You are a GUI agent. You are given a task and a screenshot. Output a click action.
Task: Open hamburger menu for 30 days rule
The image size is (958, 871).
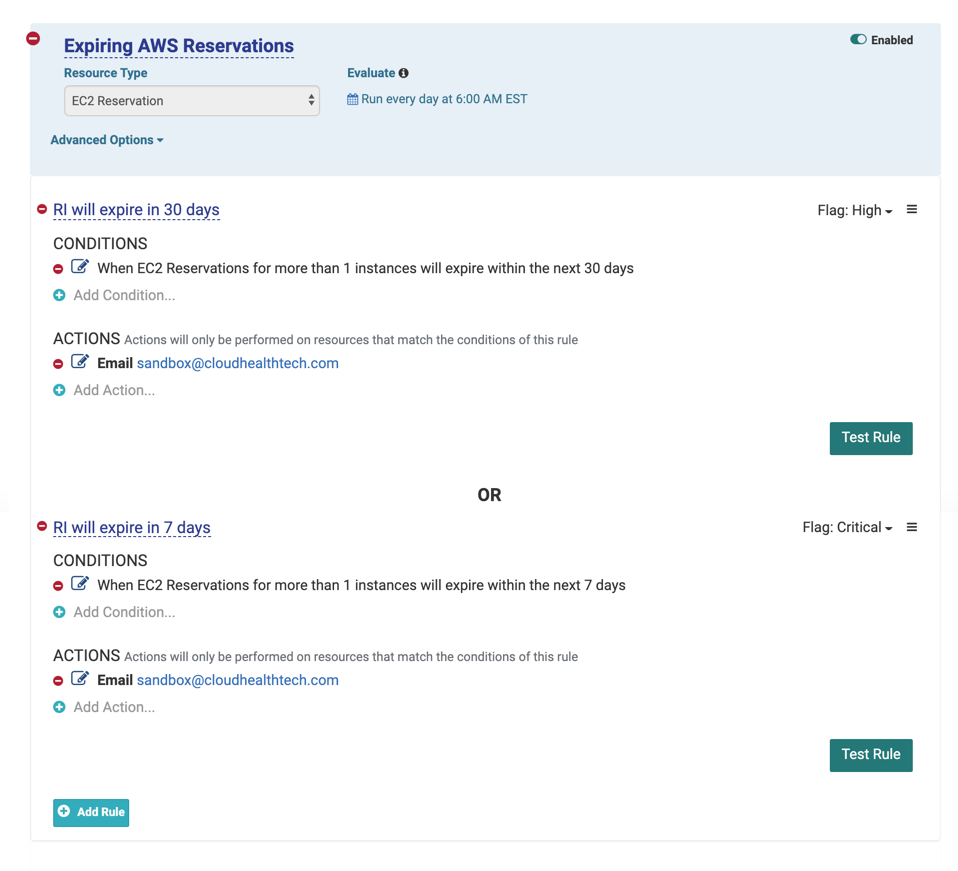(911, 210)
